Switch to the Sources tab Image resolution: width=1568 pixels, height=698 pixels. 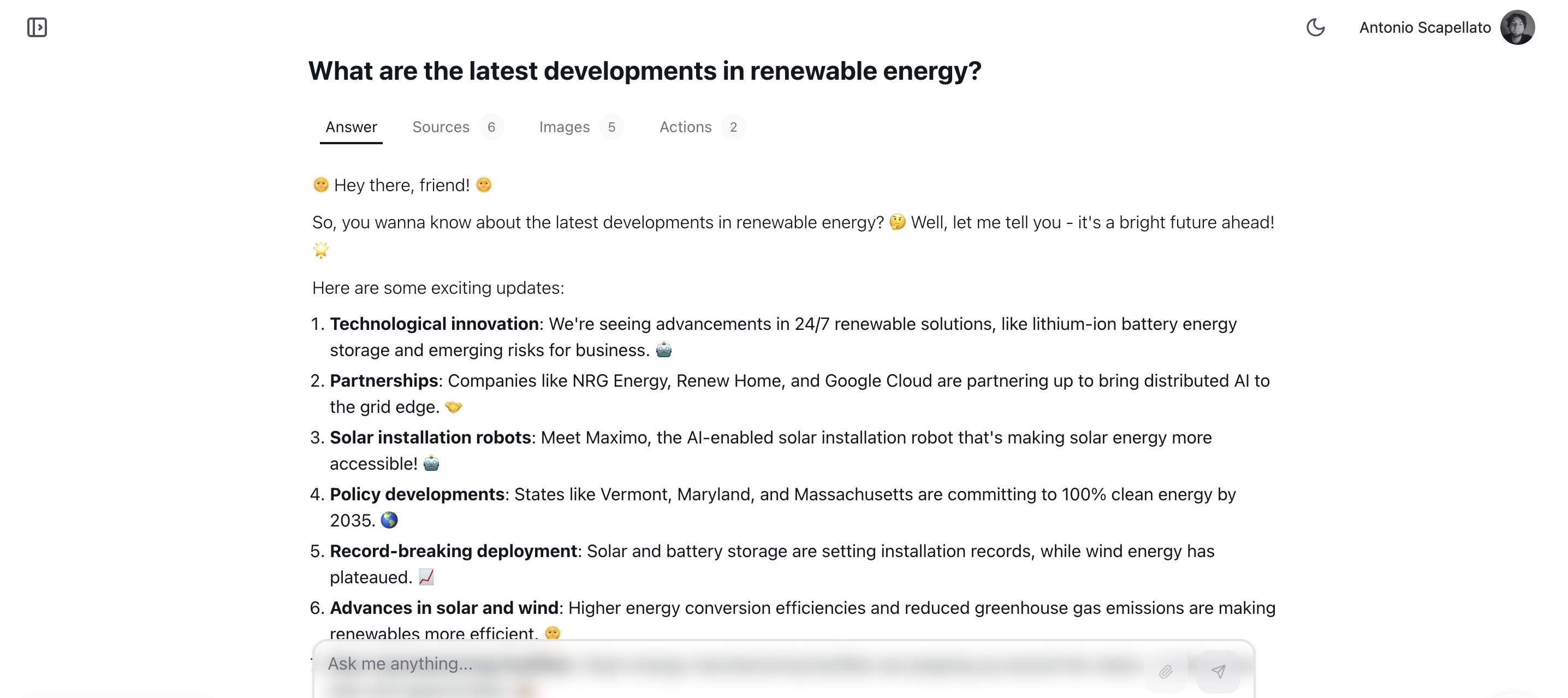pos(441,127)
